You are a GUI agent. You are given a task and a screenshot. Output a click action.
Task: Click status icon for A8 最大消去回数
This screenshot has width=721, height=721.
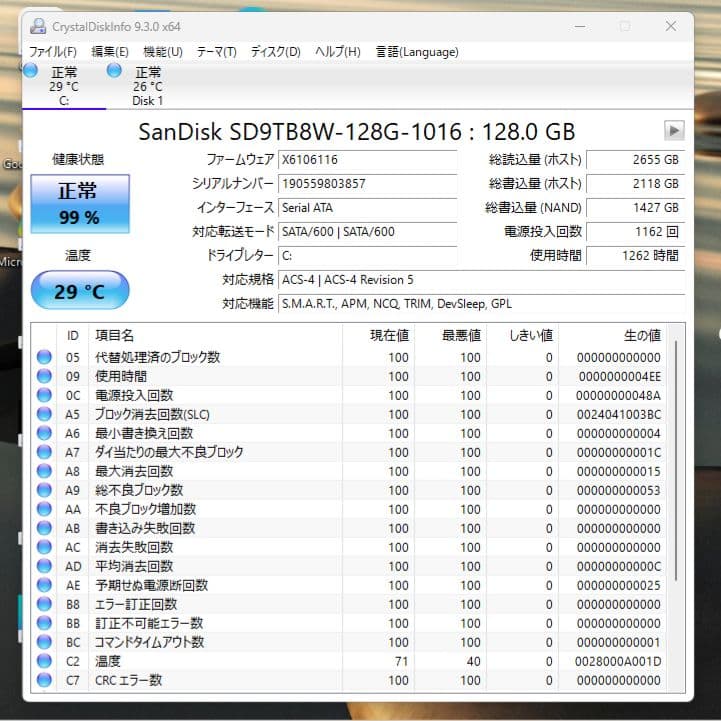pos(44,471)
